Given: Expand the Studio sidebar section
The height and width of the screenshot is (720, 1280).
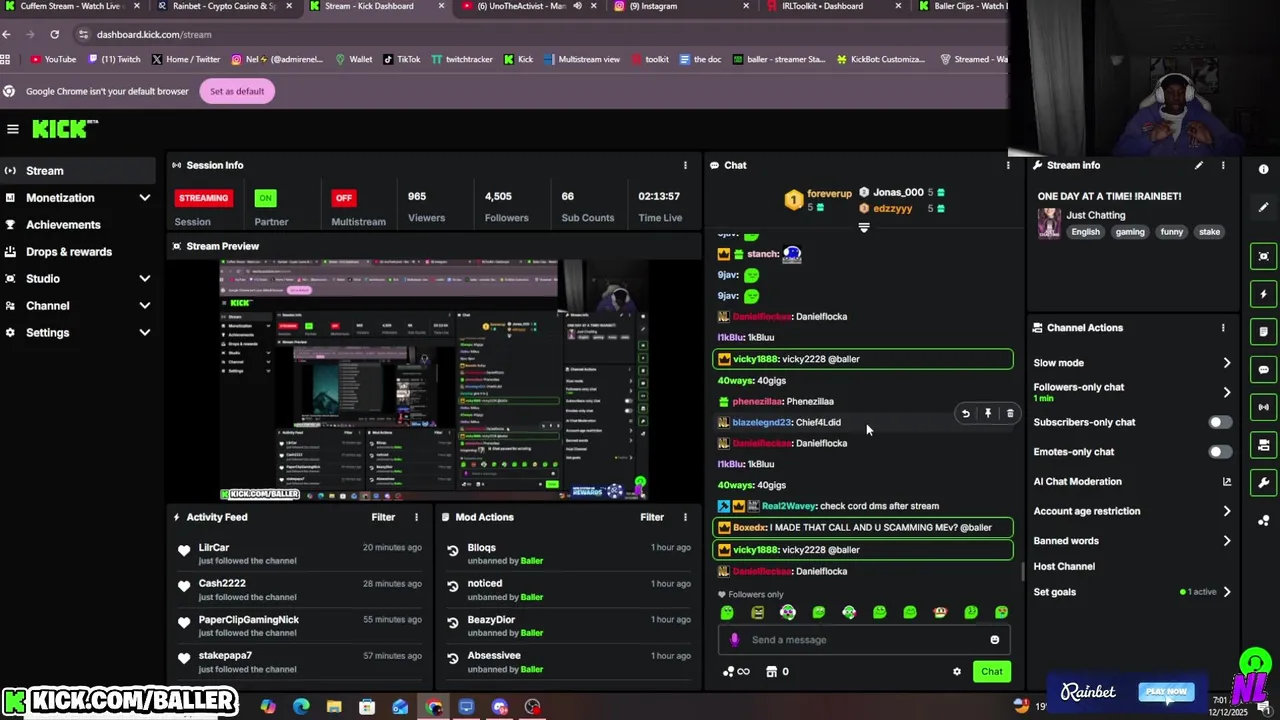Looking at the screenshot, I should (x=80, y=279).
